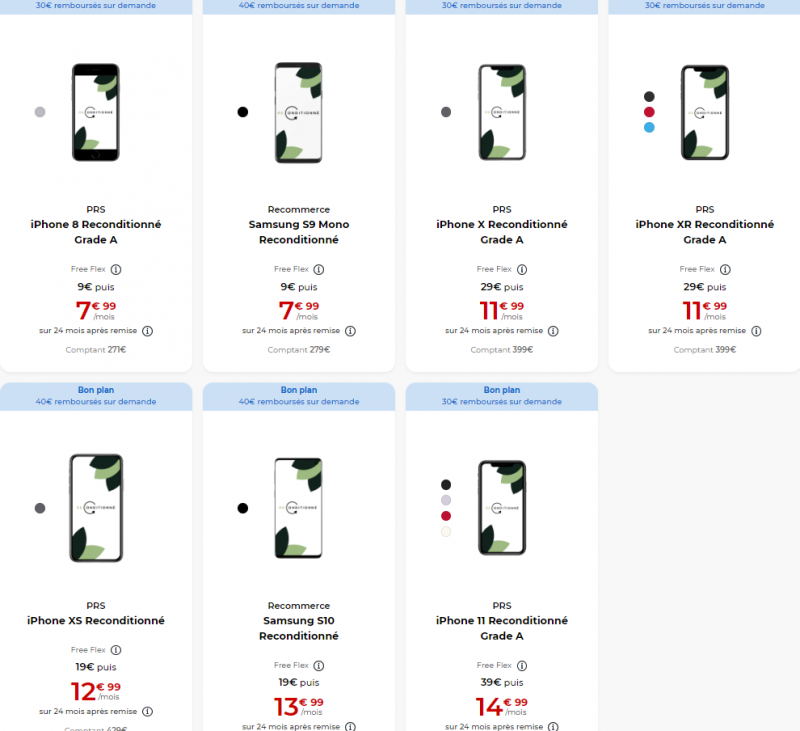This screenshot has width=800, height=731.
Task: Choose white color swatch for iPhone 11
Action: pyautogui.click(x=446, y=532)
